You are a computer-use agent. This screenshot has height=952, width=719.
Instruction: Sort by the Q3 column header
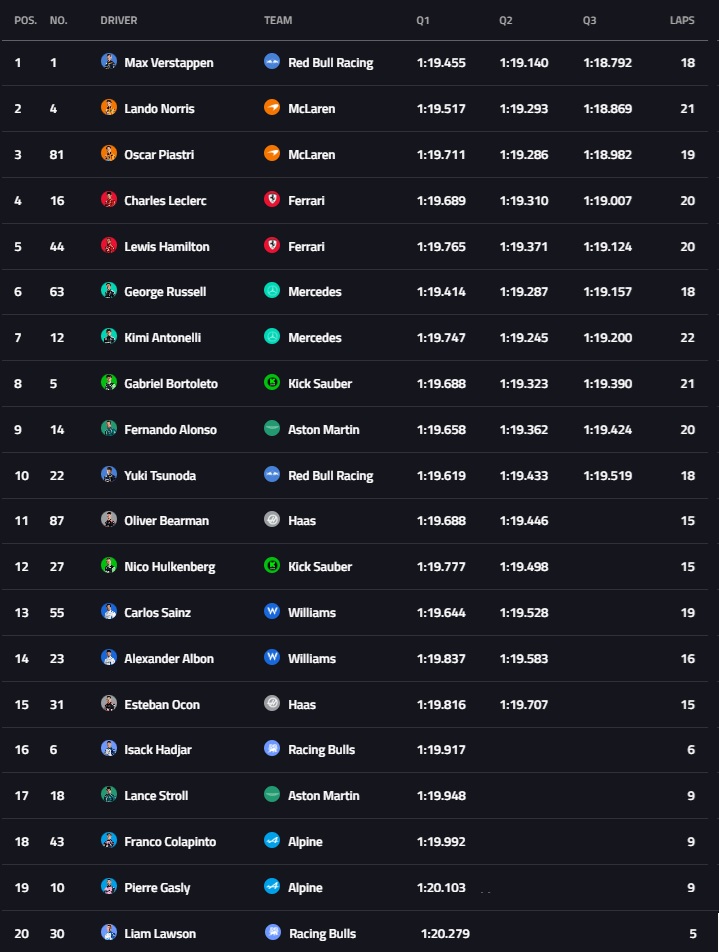pyautogui.click(x=590, y=20)
